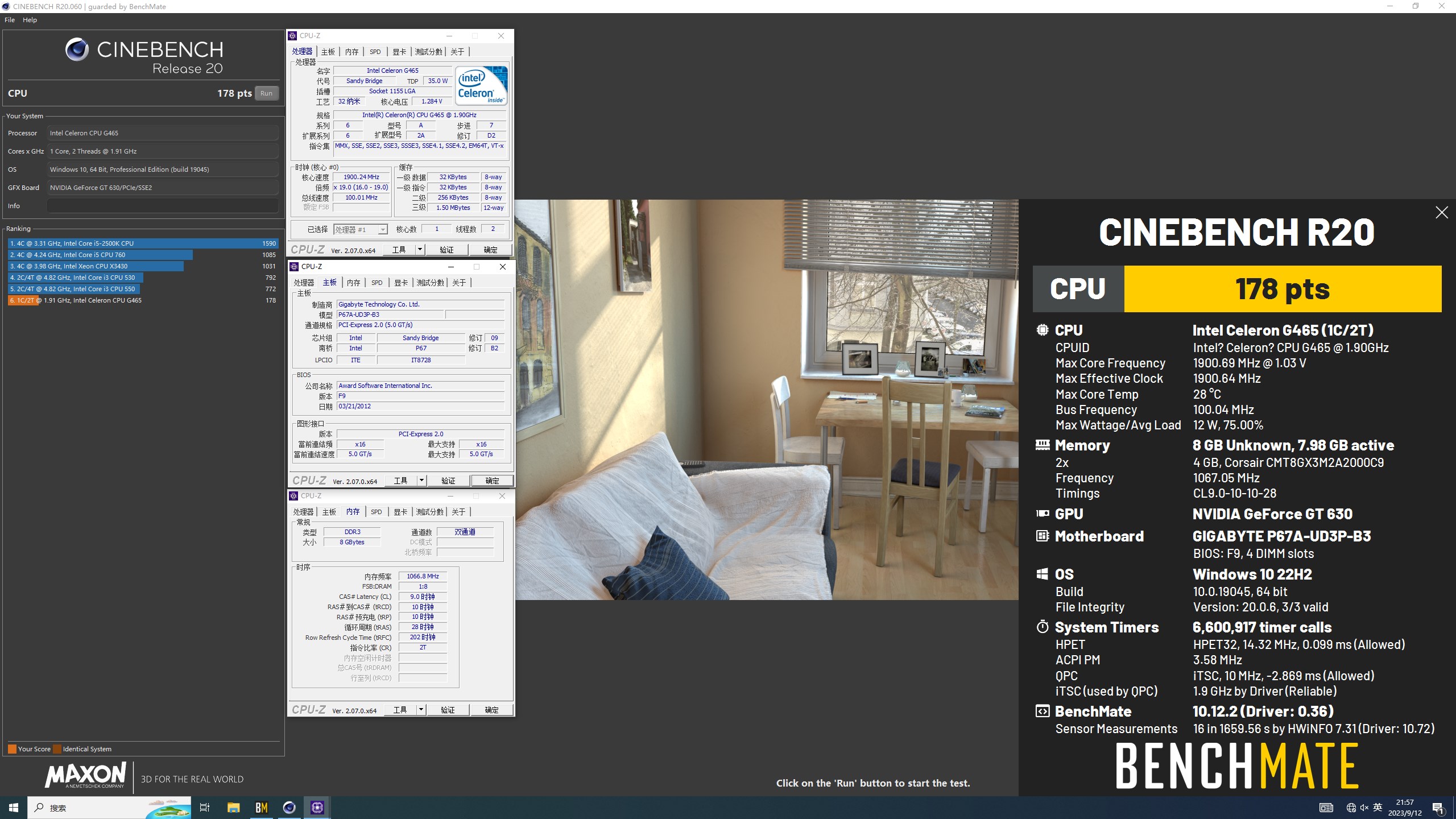Open BenchMate from the taskbar
1456x819 pixels.
[261, 808]
